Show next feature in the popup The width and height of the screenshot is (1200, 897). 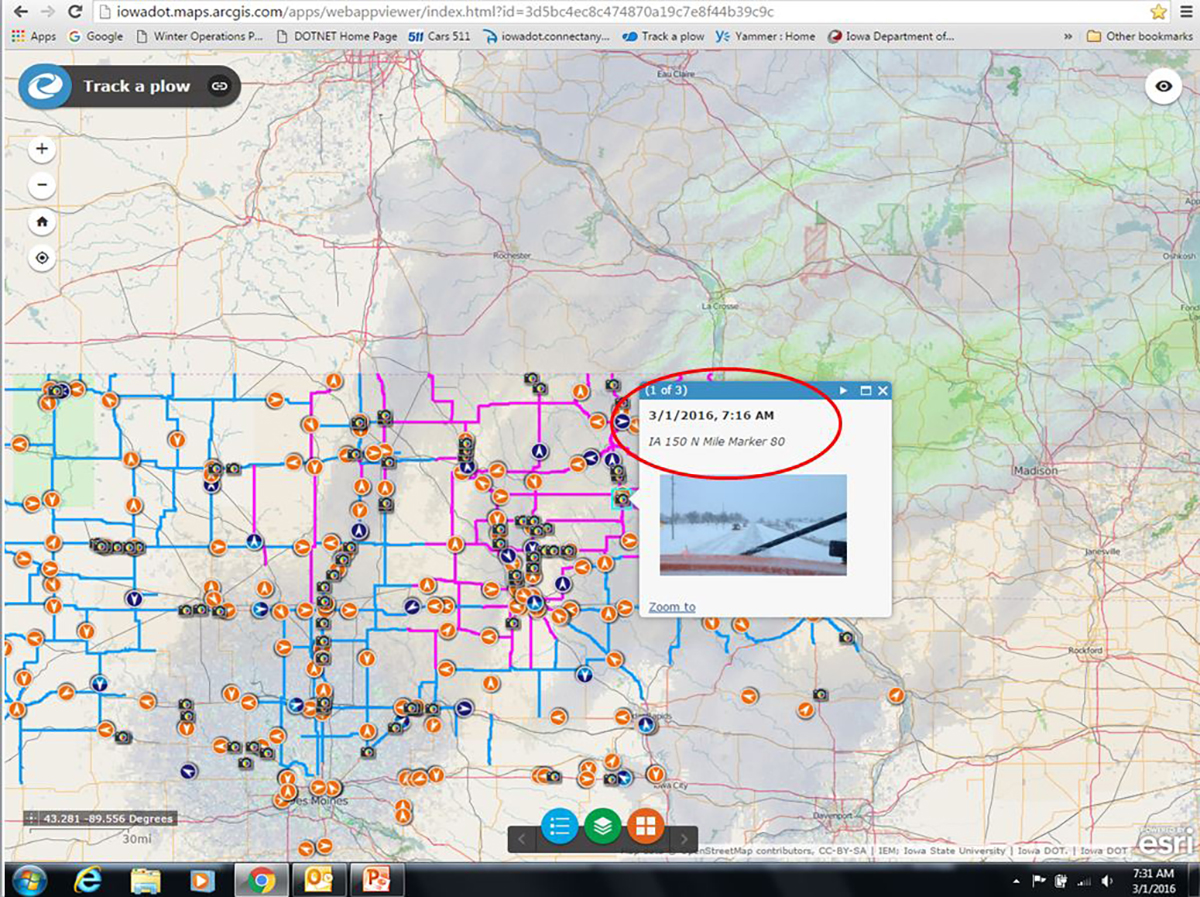click(843, 390)
